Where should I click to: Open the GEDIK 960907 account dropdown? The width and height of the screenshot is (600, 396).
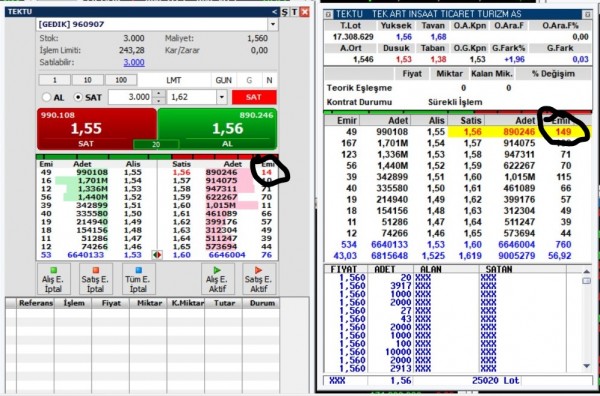click(x=273, y=24)
